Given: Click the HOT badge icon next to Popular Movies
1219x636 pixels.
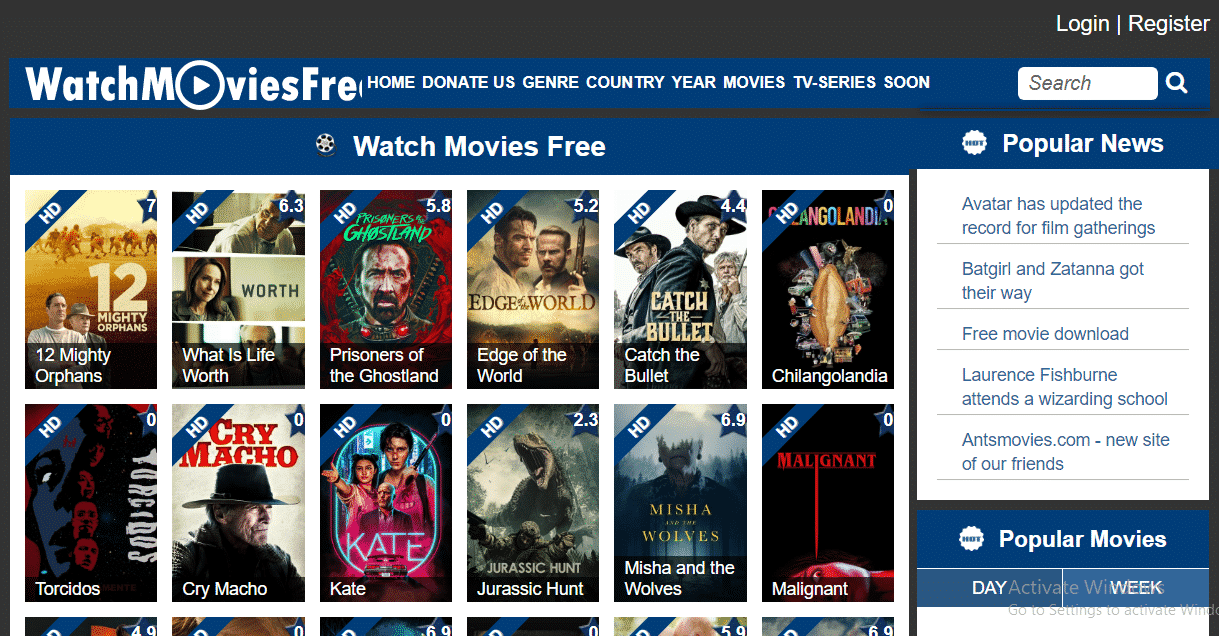Looking at the screenshot, I should [x=971, y=539].
